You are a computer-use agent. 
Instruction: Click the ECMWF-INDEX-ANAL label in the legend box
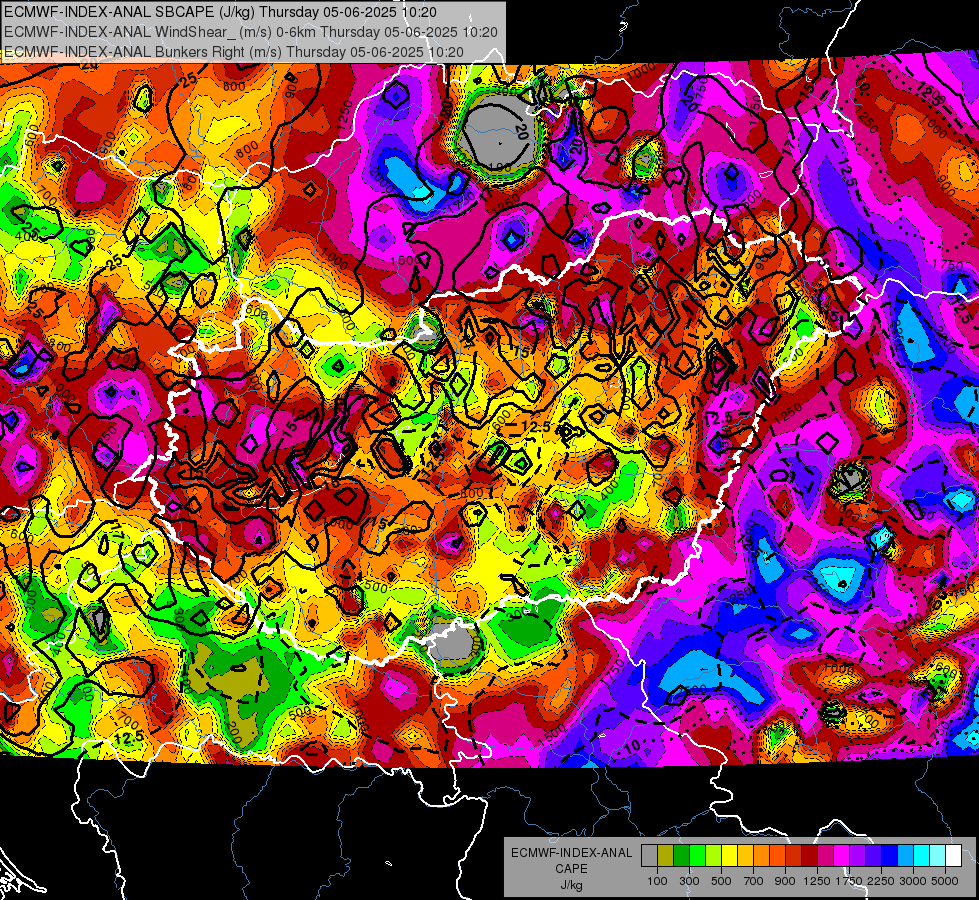571,853
